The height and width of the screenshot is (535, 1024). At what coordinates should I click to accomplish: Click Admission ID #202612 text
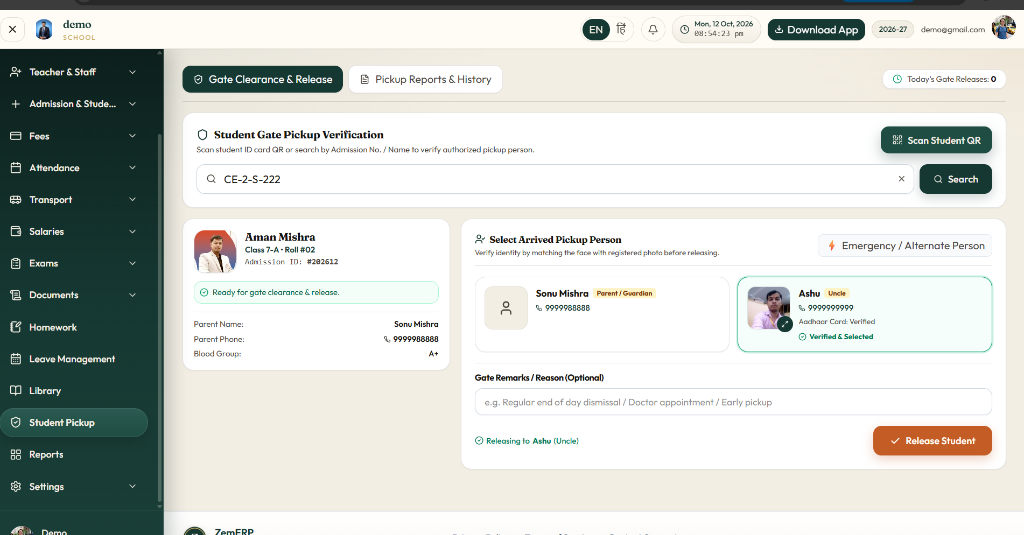pyautogui.click(x=291, y=261)
